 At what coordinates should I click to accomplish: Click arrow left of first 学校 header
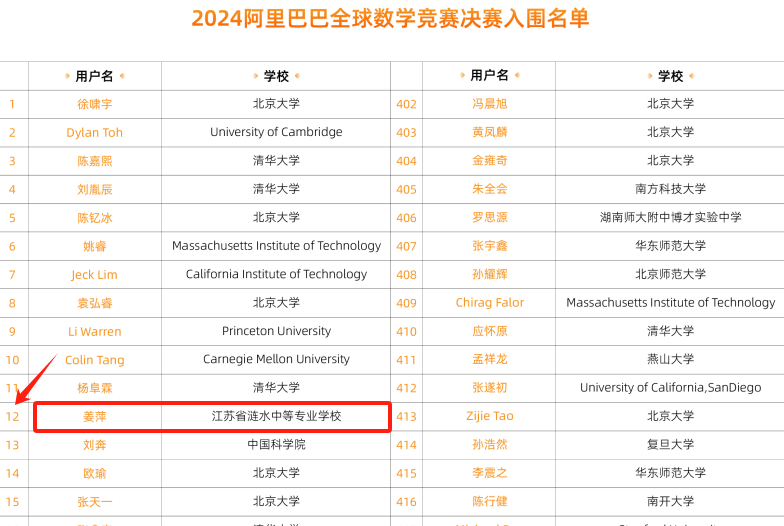click(255, 76)
